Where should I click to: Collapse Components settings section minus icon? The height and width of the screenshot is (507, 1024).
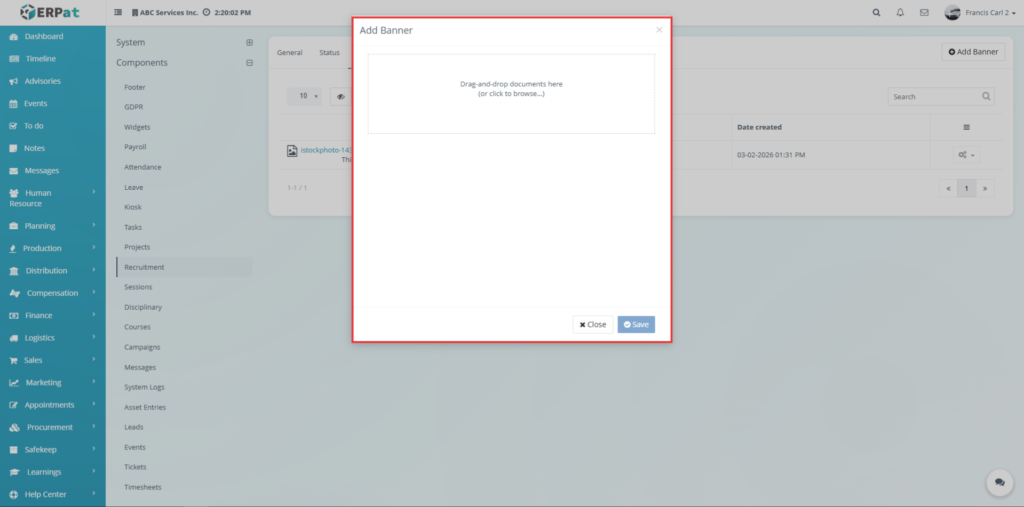pos(249,63)
